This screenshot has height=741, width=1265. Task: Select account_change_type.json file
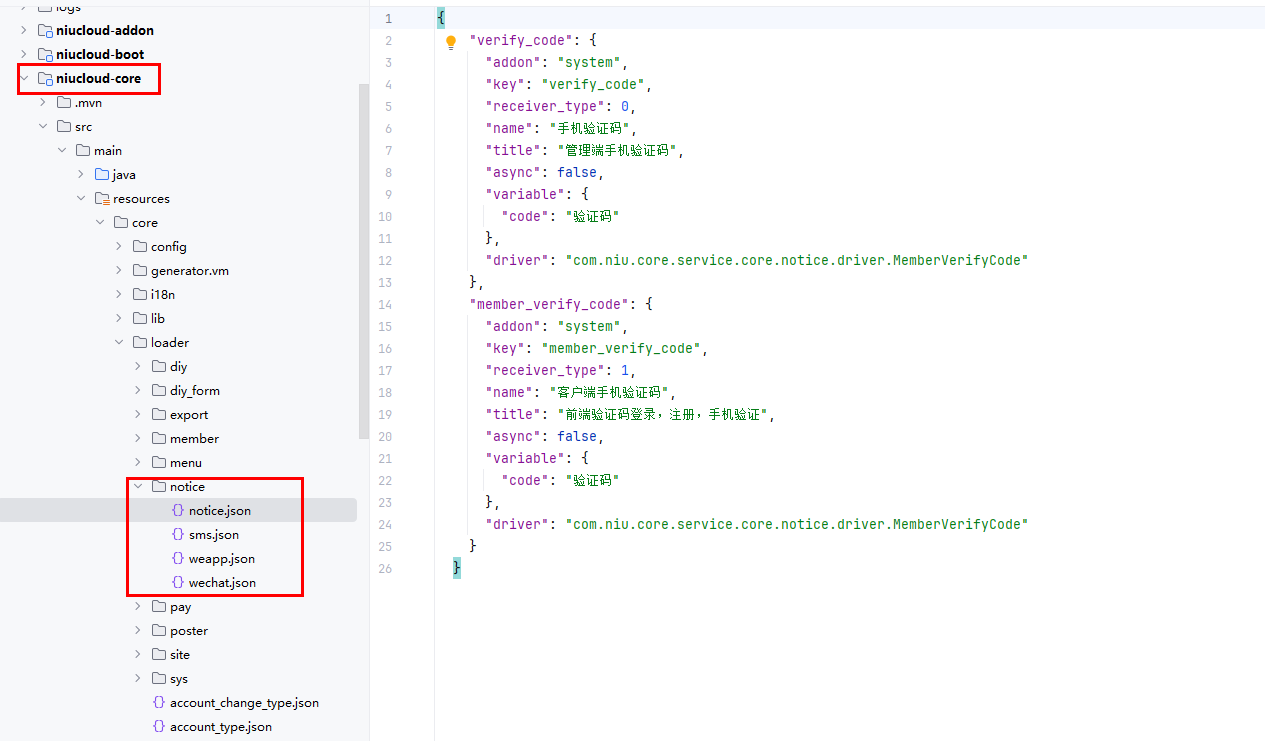pos(244,703)
